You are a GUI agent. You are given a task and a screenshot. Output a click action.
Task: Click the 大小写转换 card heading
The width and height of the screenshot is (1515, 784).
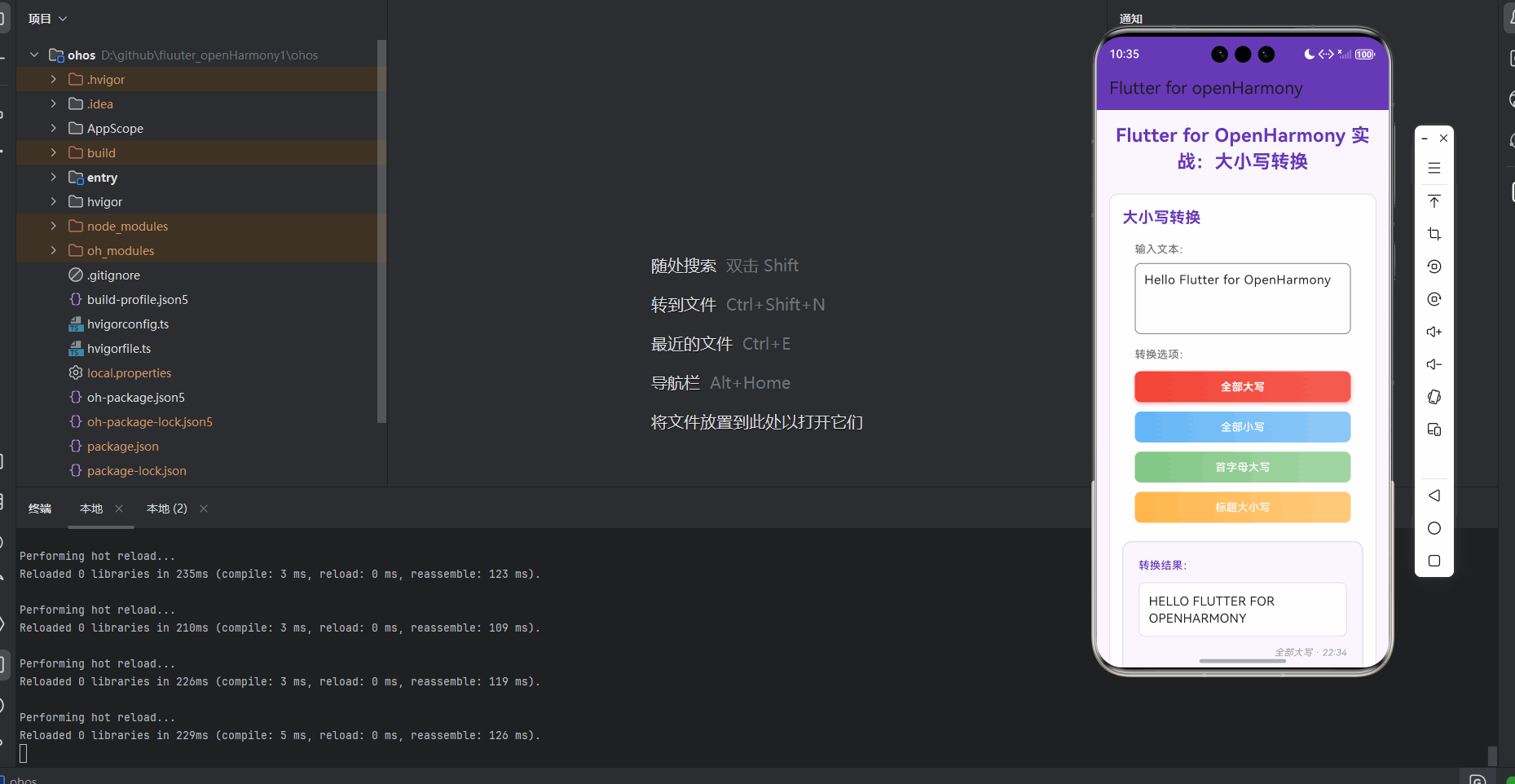pyautogui.click(x=1161, y=217)
